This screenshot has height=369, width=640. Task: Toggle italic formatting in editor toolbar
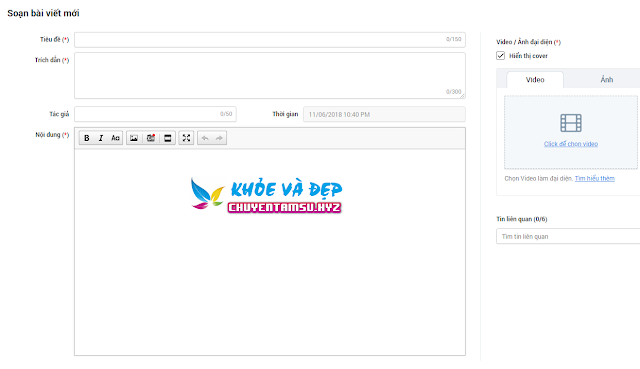tap(101, 138)
